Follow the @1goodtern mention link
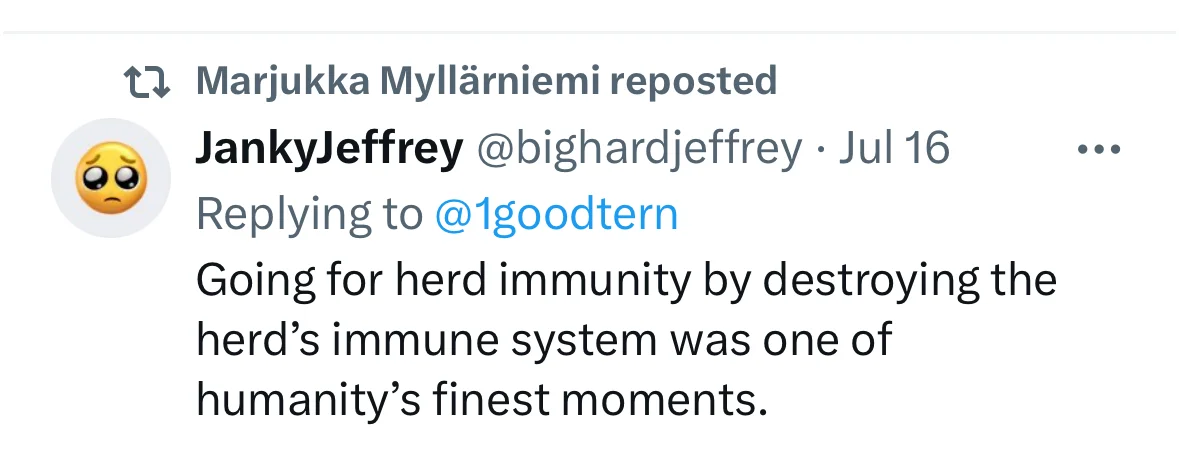This screenshot has height=473, width=1179. [556, 214]
